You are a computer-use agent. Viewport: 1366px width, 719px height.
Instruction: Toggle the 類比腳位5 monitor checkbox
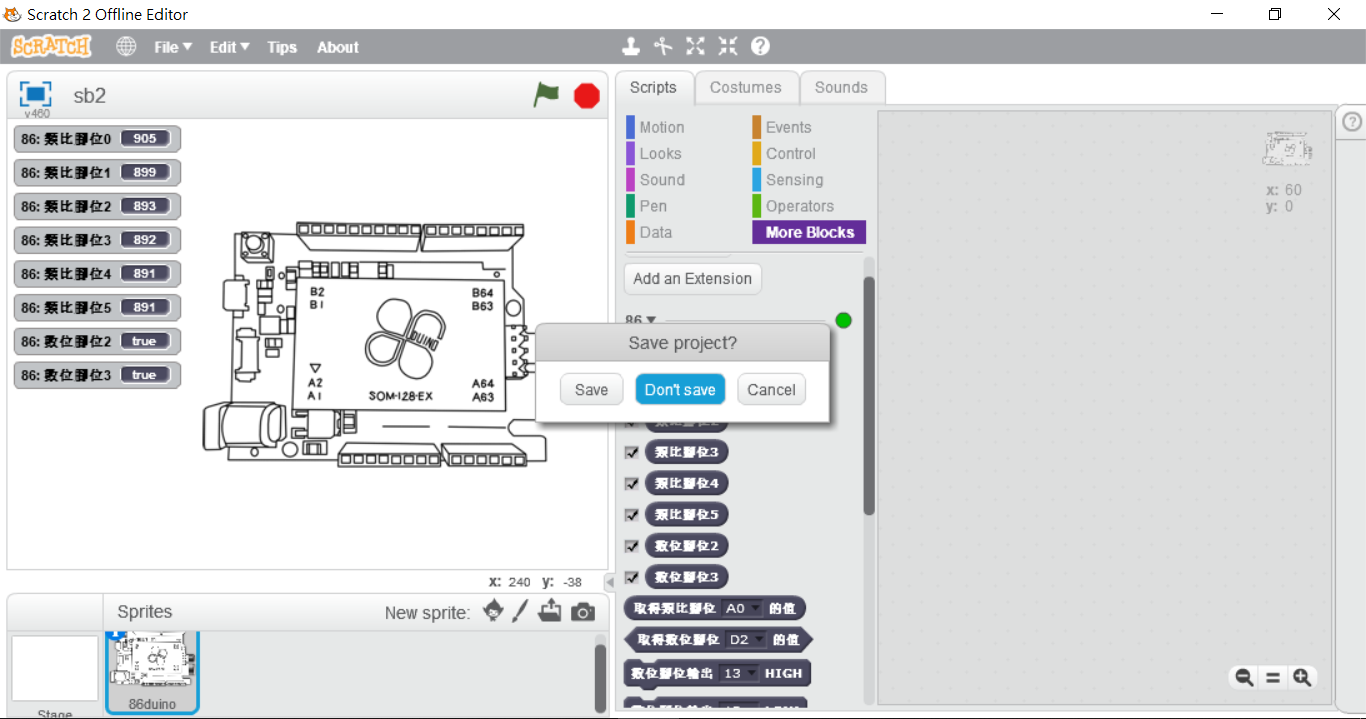[x=631, y=515]
